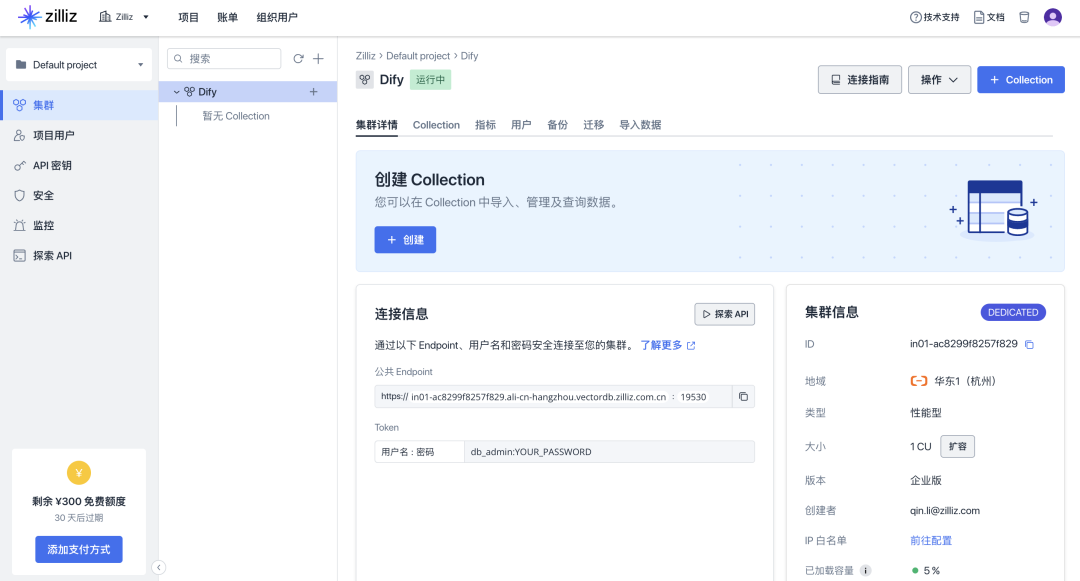The height and width of the screenshot is (581, 1080).
Task: Click the 搜索 search input field
Action: 223,59
